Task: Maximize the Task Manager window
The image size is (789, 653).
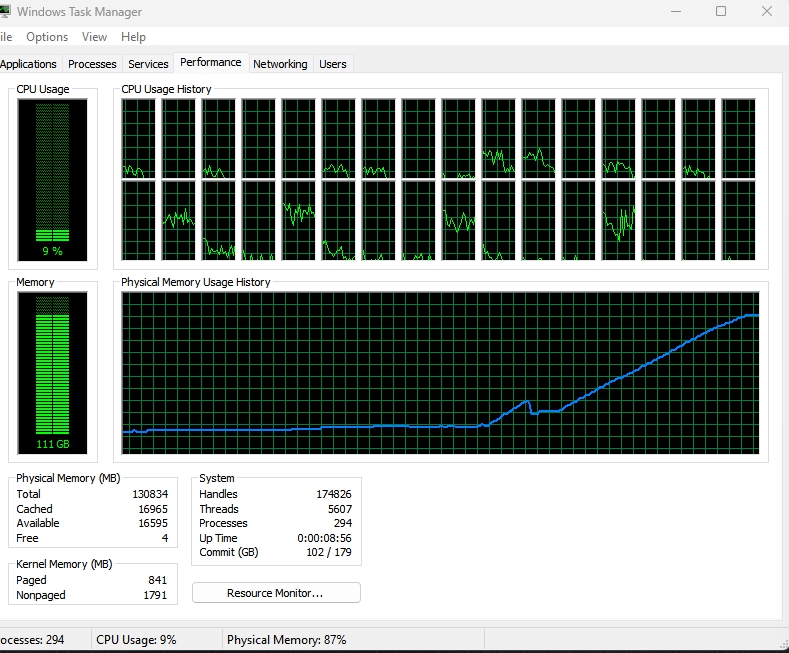Action: (721, 11)
